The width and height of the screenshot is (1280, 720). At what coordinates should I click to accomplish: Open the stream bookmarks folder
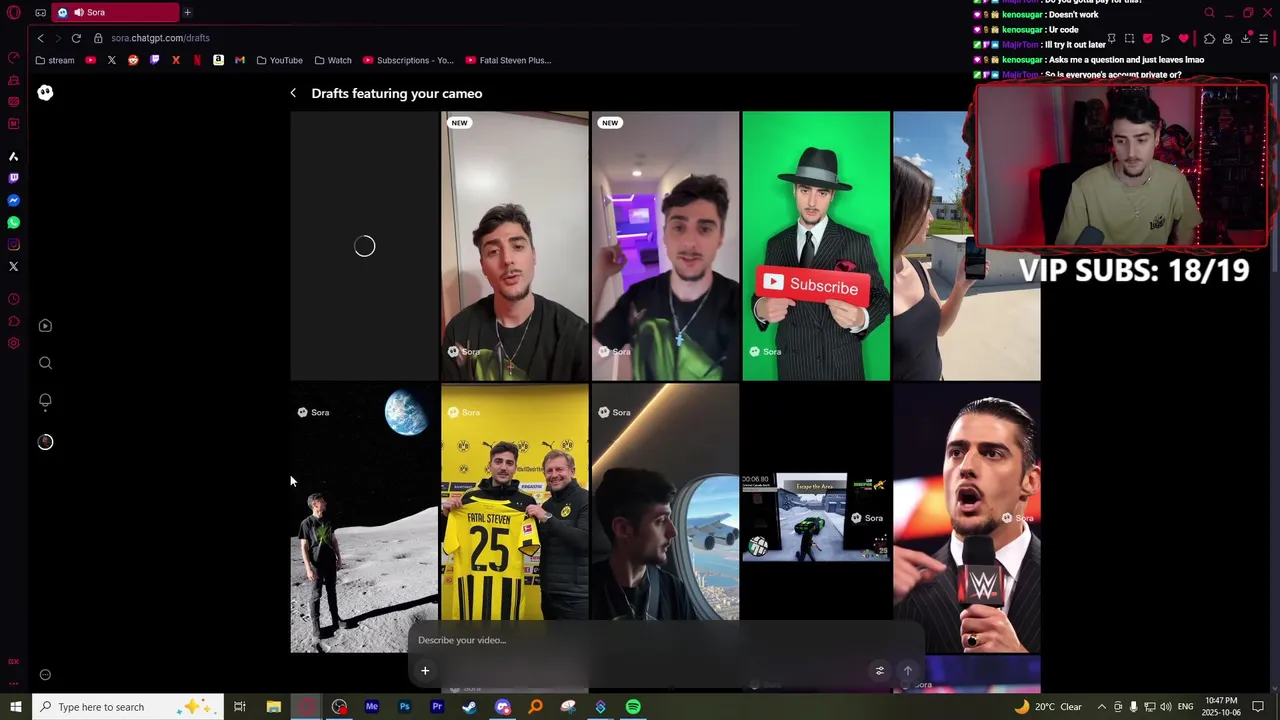pyautogui.click(x=54, y=60)
